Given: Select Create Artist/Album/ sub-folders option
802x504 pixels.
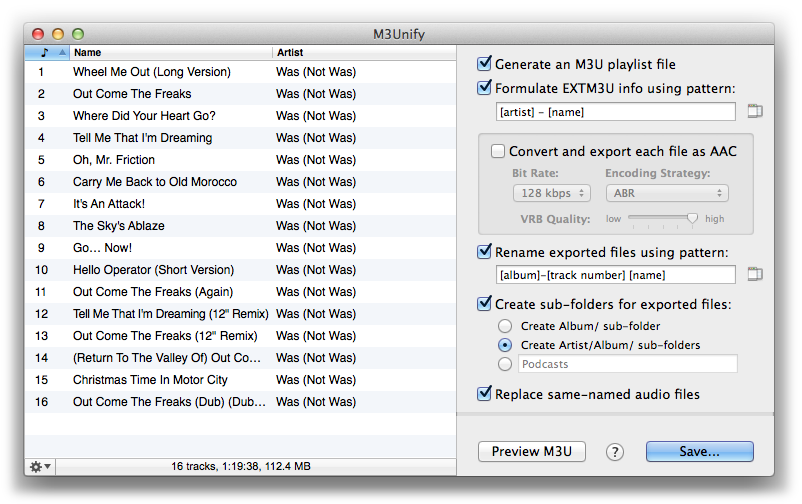Looking at the screenshot, I should [505, 345].
